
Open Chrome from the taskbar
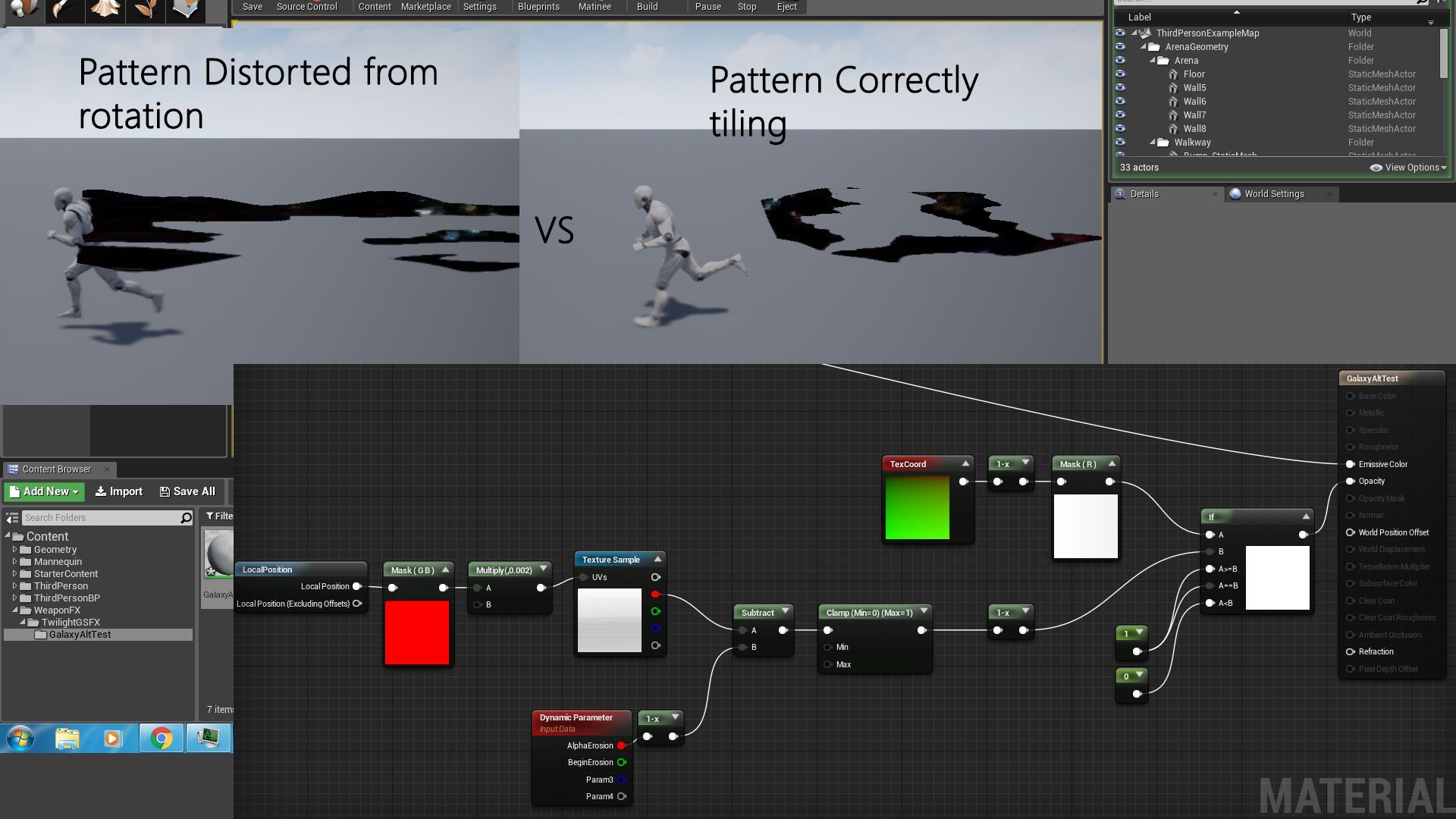coord(162,738)
